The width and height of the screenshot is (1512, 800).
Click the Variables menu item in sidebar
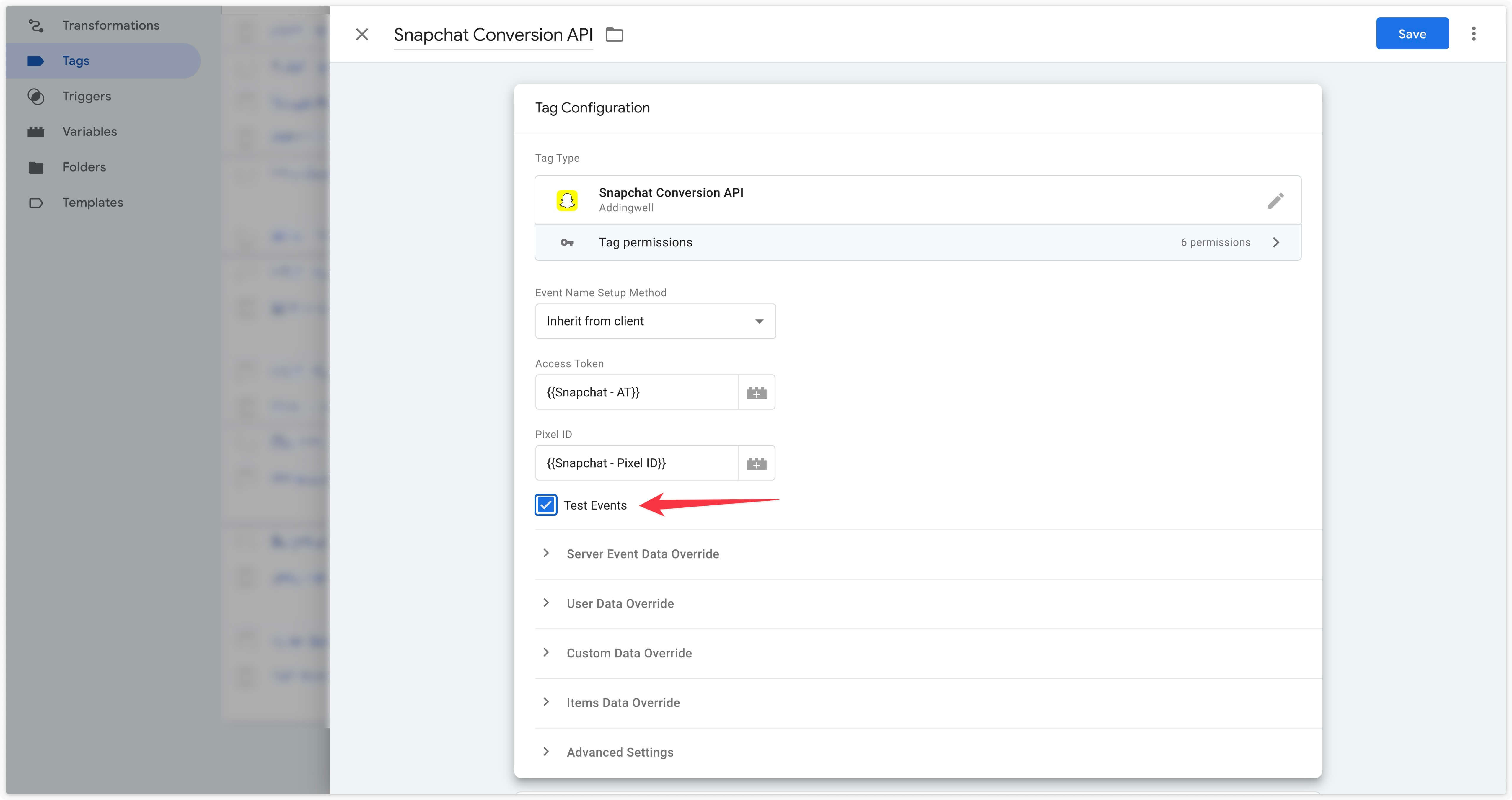89,131
